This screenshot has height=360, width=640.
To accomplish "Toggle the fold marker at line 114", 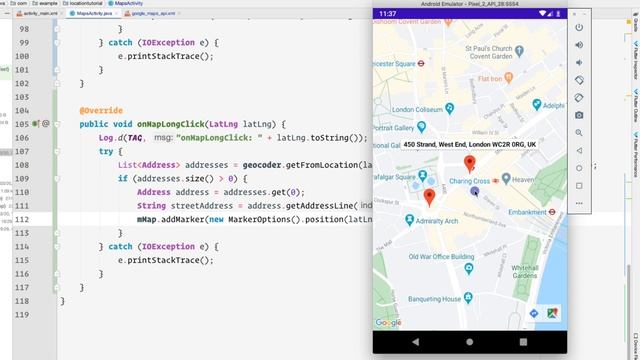I will [x=57, y=247].
